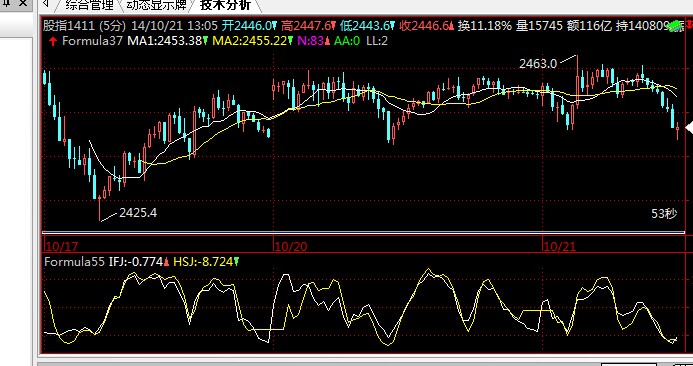Screen dimensions: 693x366
Task: Click the tab scroll-left arrow
Action: click(46, 4)
